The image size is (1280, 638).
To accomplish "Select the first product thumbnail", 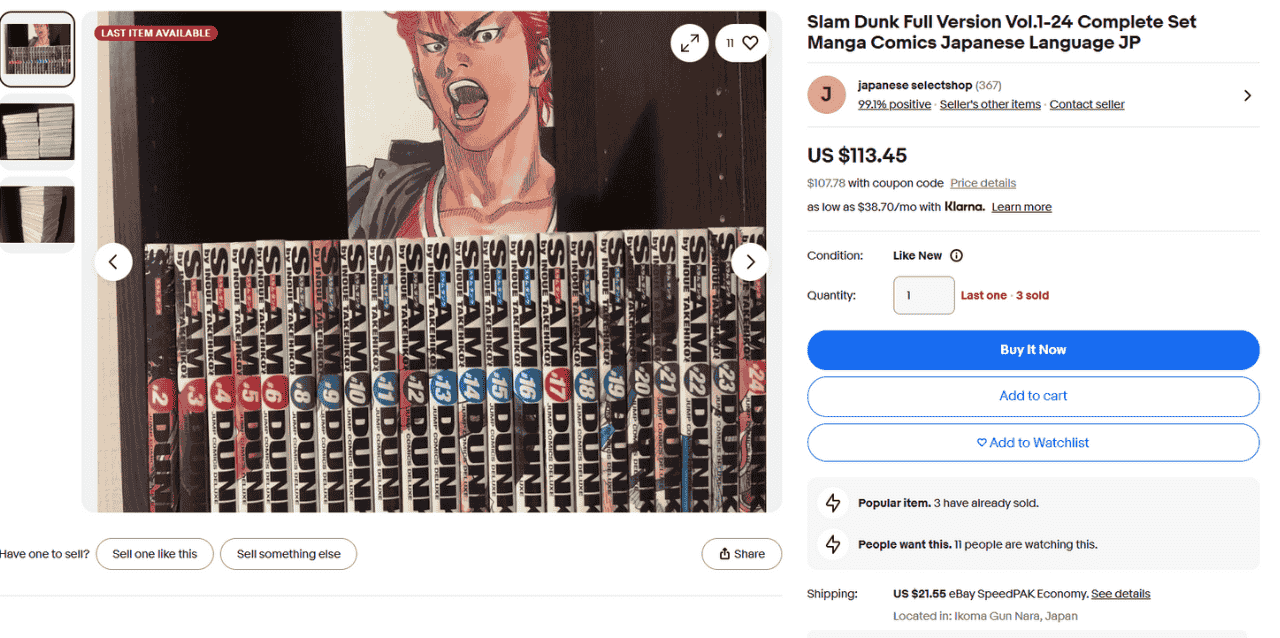I will click(37, 49).
